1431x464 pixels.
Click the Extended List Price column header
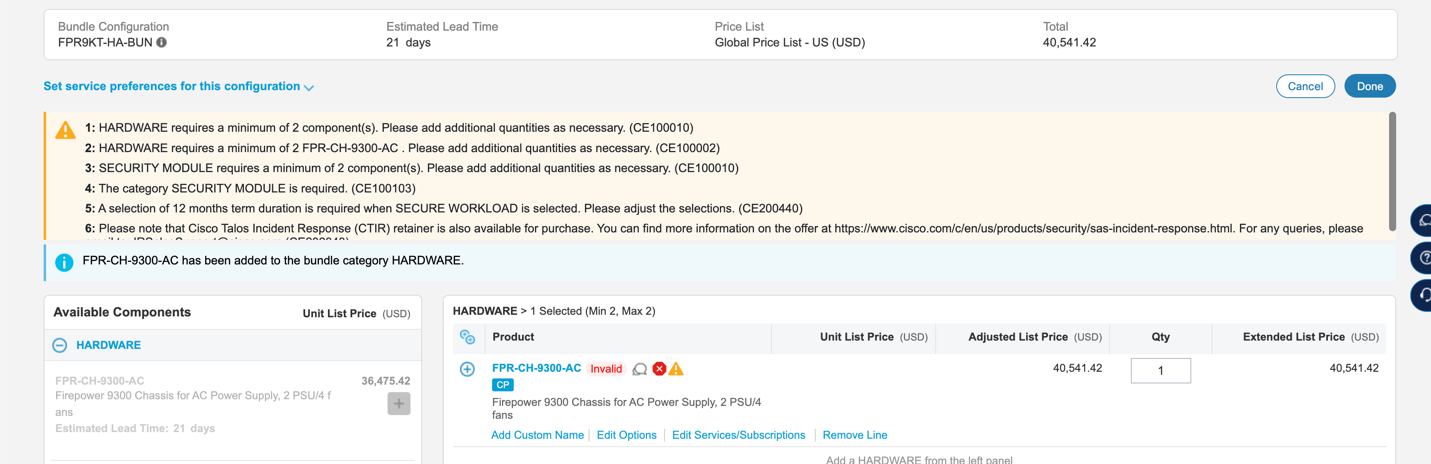point(1311,337)
